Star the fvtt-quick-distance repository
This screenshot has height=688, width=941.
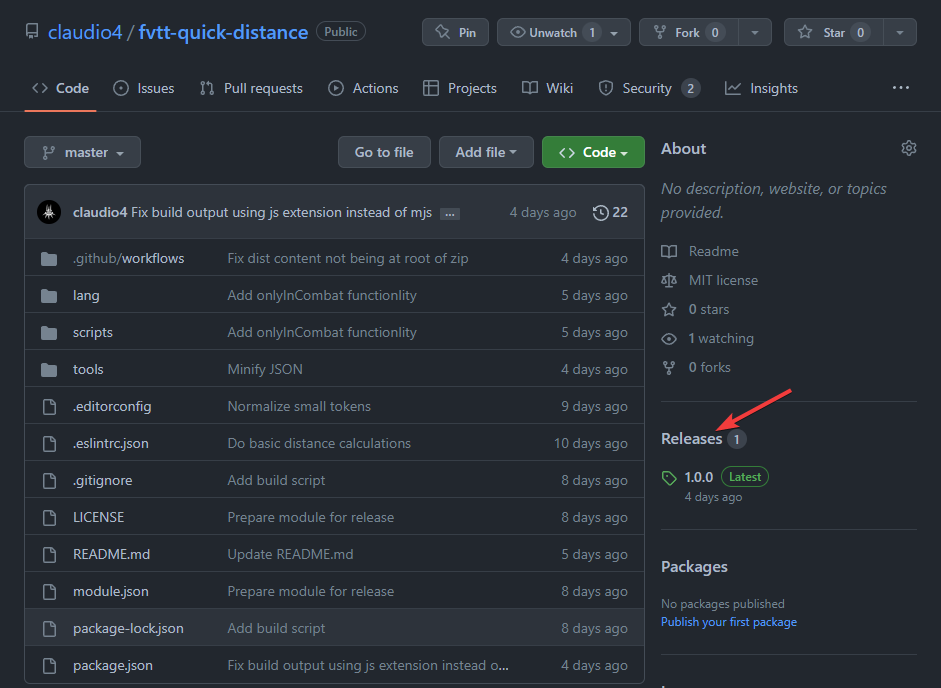click(x=831, y=31)
